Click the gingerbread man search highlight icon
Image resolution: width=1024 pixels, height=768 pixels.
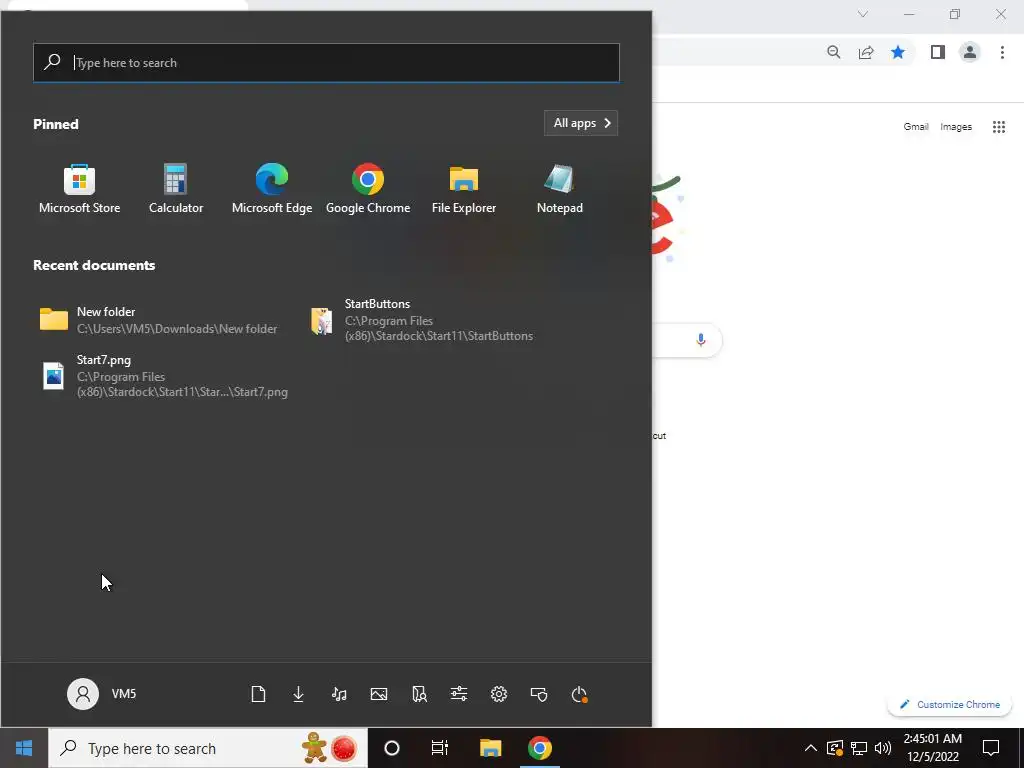pyautogui.click(x=314, y=748)
